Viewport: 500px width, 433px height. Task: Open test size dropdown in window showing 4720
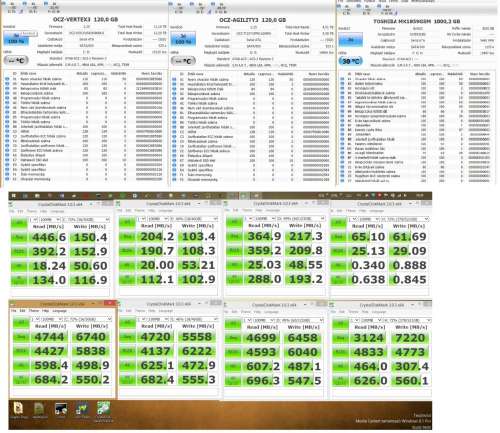click(158, 319)
